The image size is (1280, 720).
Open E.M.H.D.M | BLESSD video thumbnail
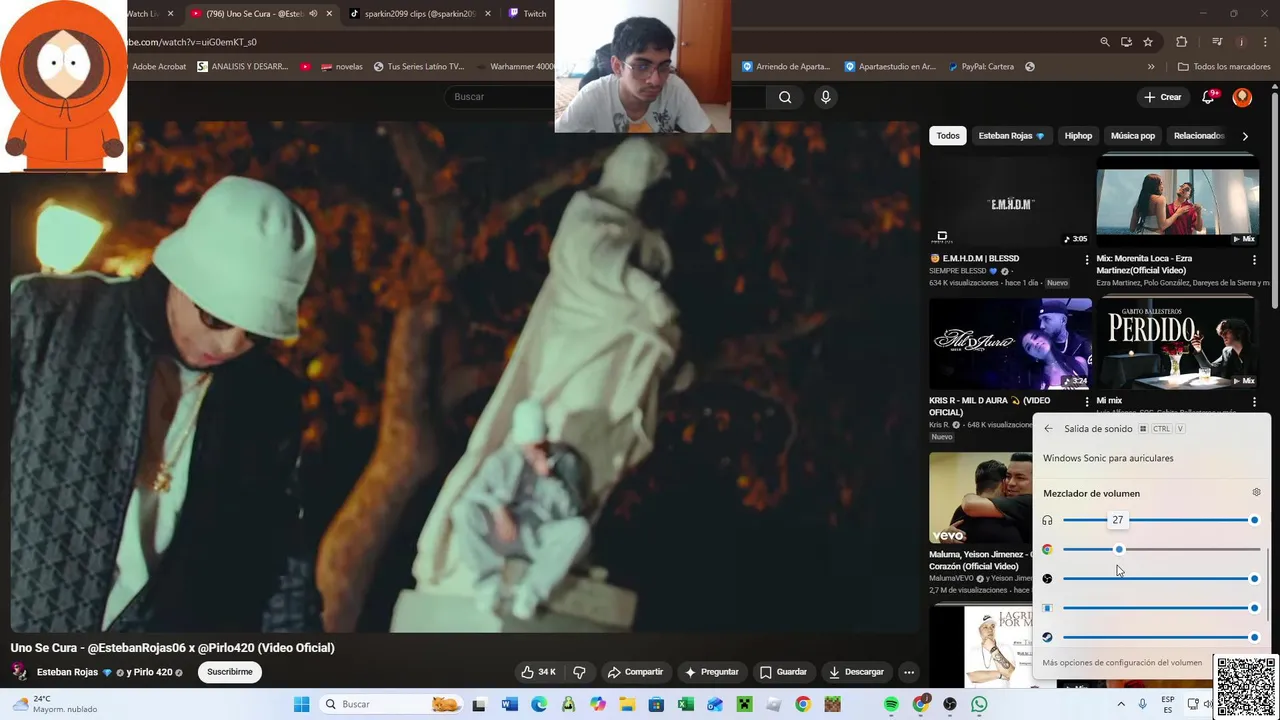pyautogui.click(x=1010, y=201)
